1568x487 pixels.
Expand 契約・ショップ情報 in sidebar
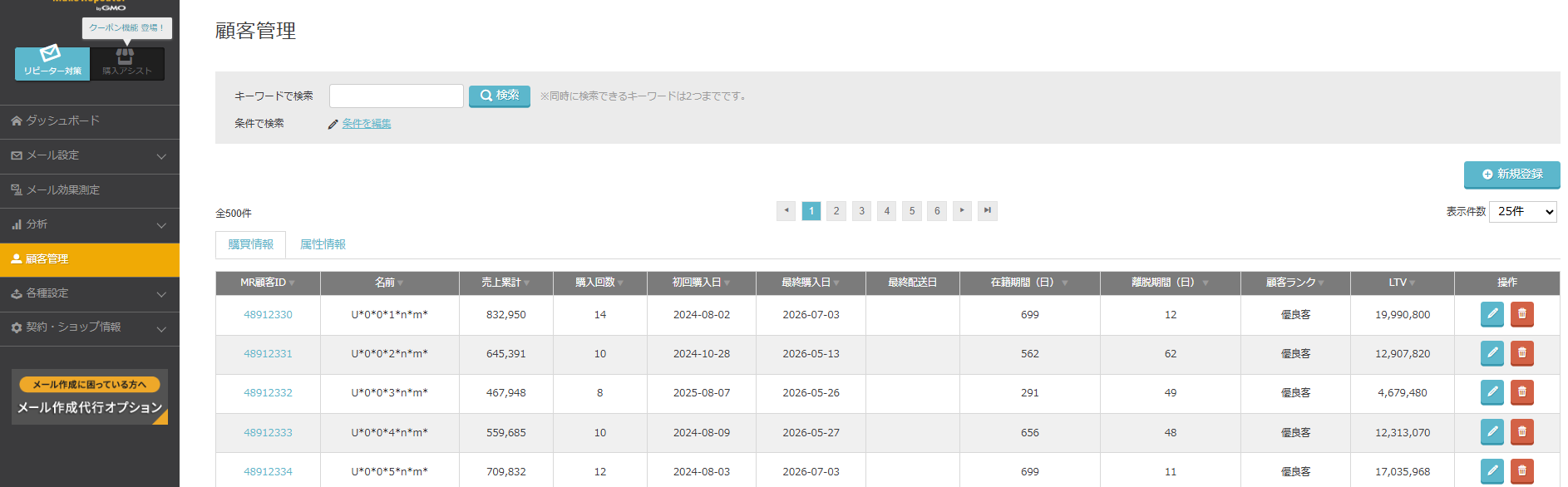click(90, 328)
